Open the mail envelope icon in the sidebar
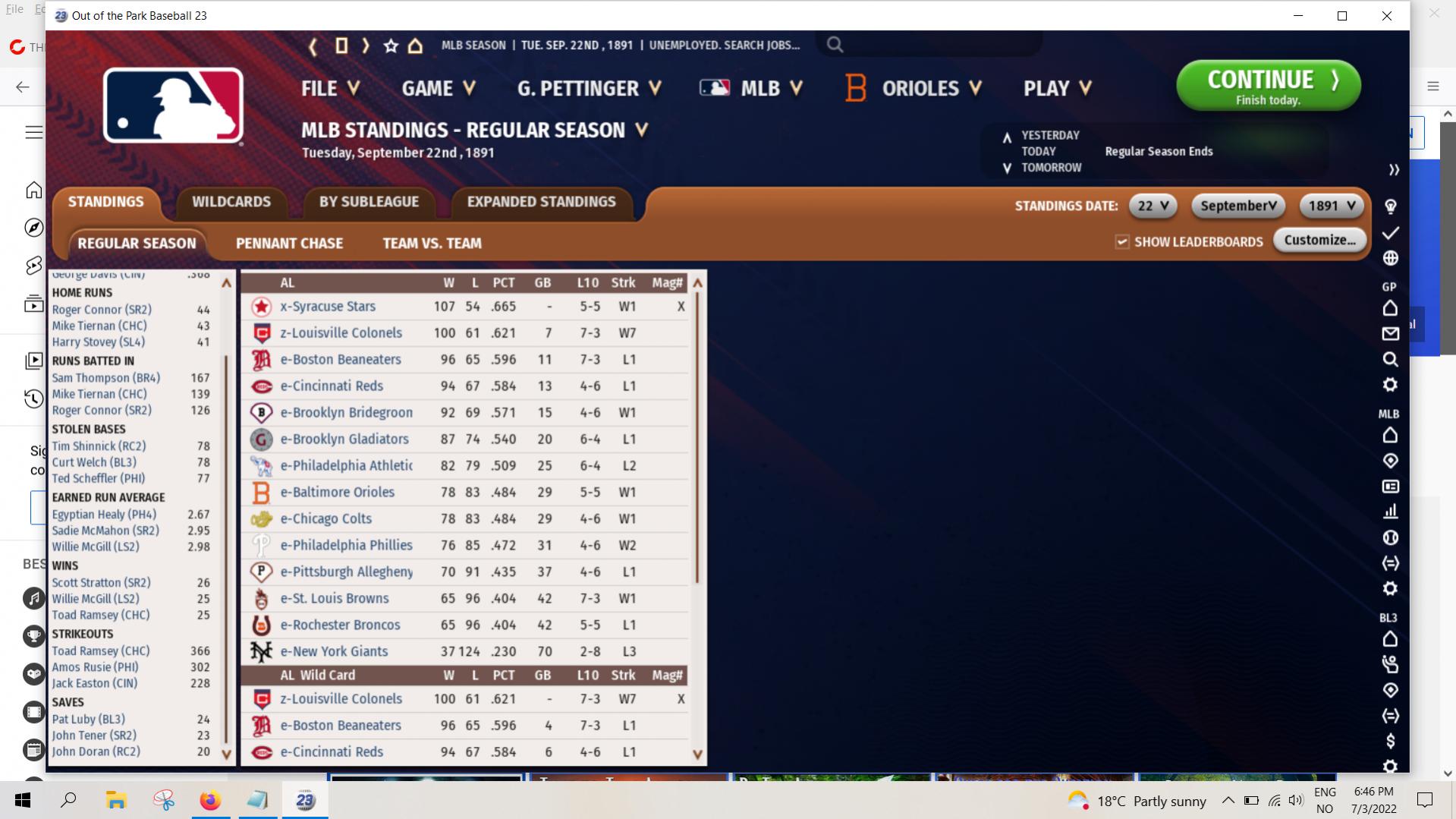Image resolution: width=1456 pixels, height=819 pixels. click(x=1390, y=334)
